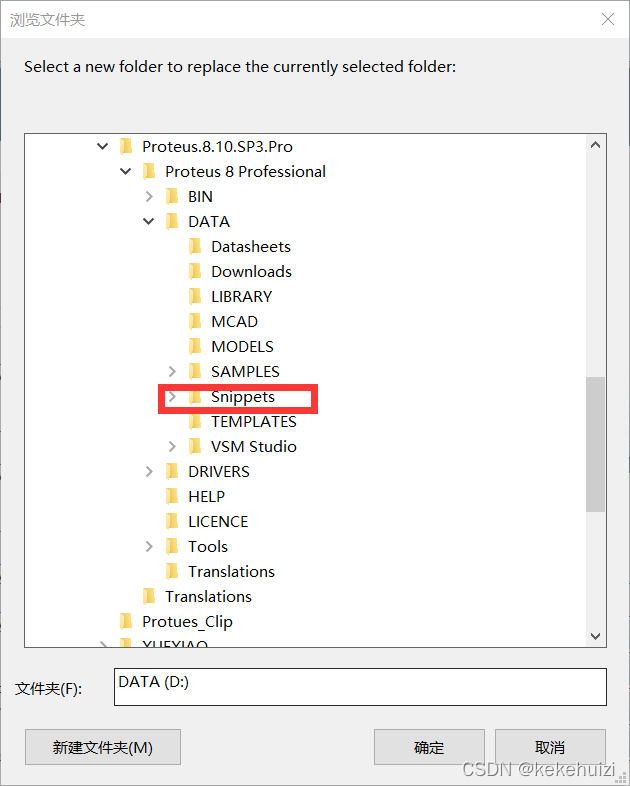Click the MCAD folder icon
Viewport: 630px width, 786px height.
(x=195, y=321)
